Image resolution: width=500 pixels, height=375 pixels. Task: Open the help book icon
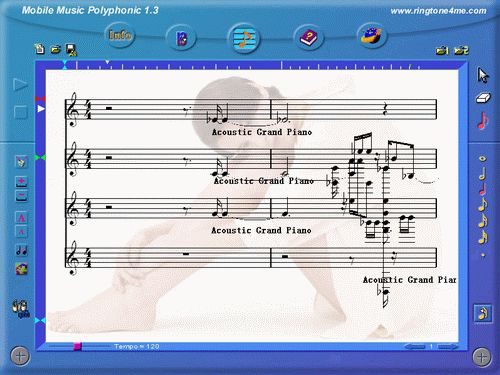click(x=309, y=37)
